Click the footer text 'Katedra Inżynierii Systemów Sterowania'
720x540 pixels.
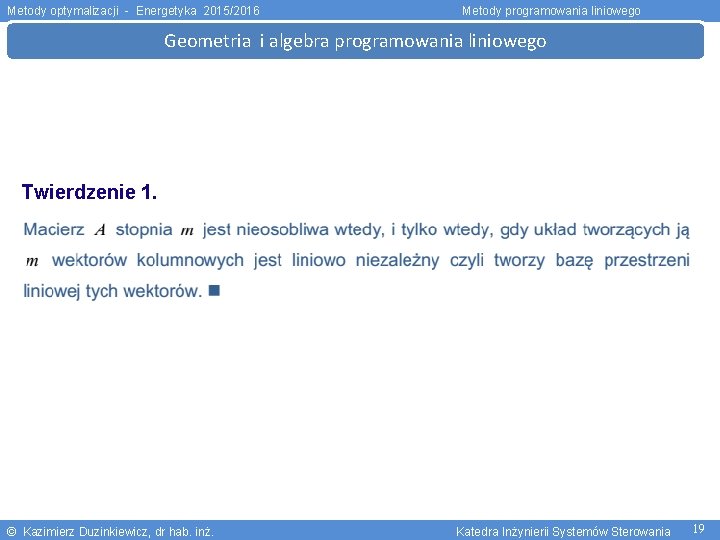(562, 532)
